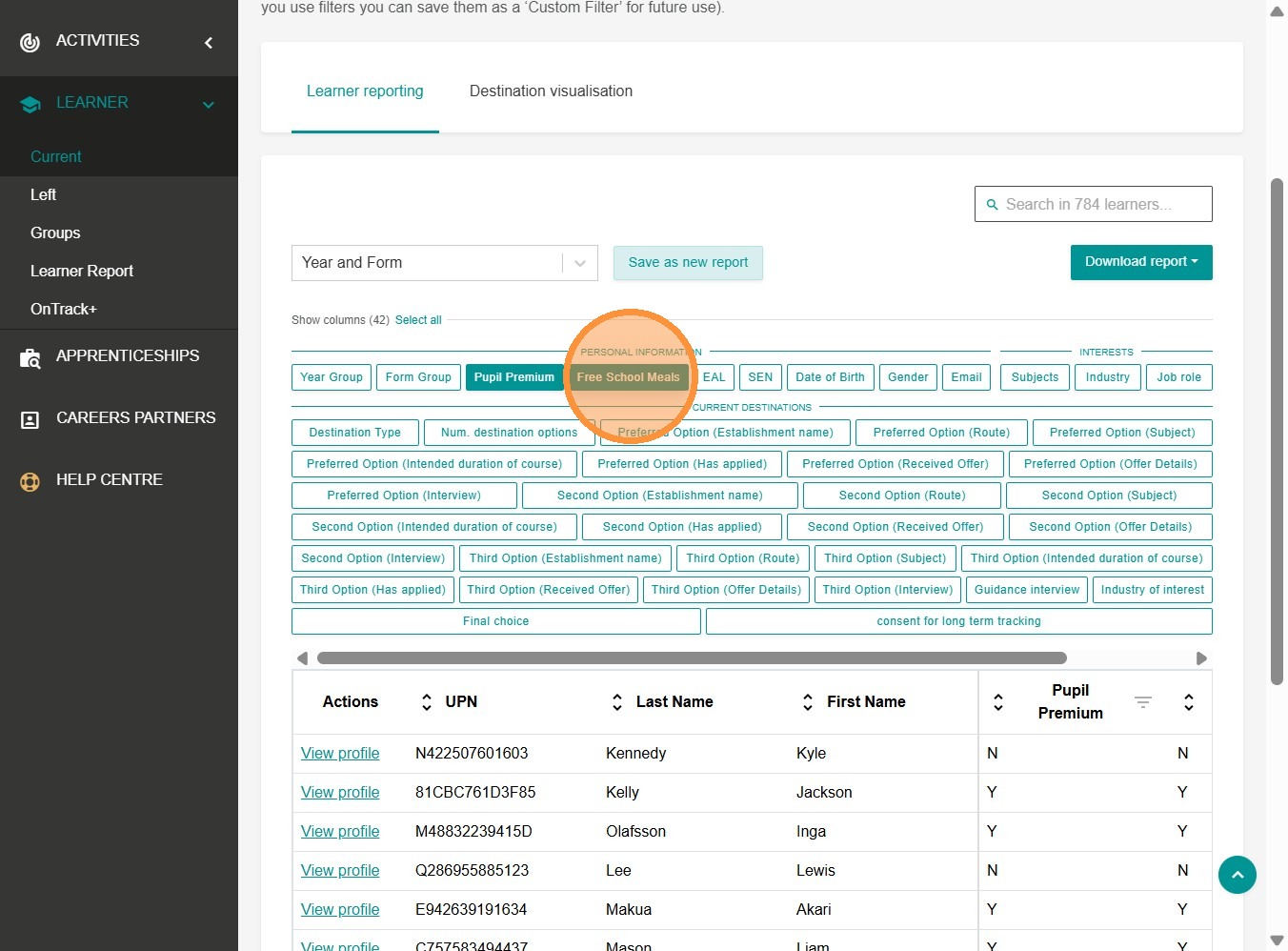1288x951 pixels.
Task: Disable the Pupil Premium column
Action: tap(514, 377)
